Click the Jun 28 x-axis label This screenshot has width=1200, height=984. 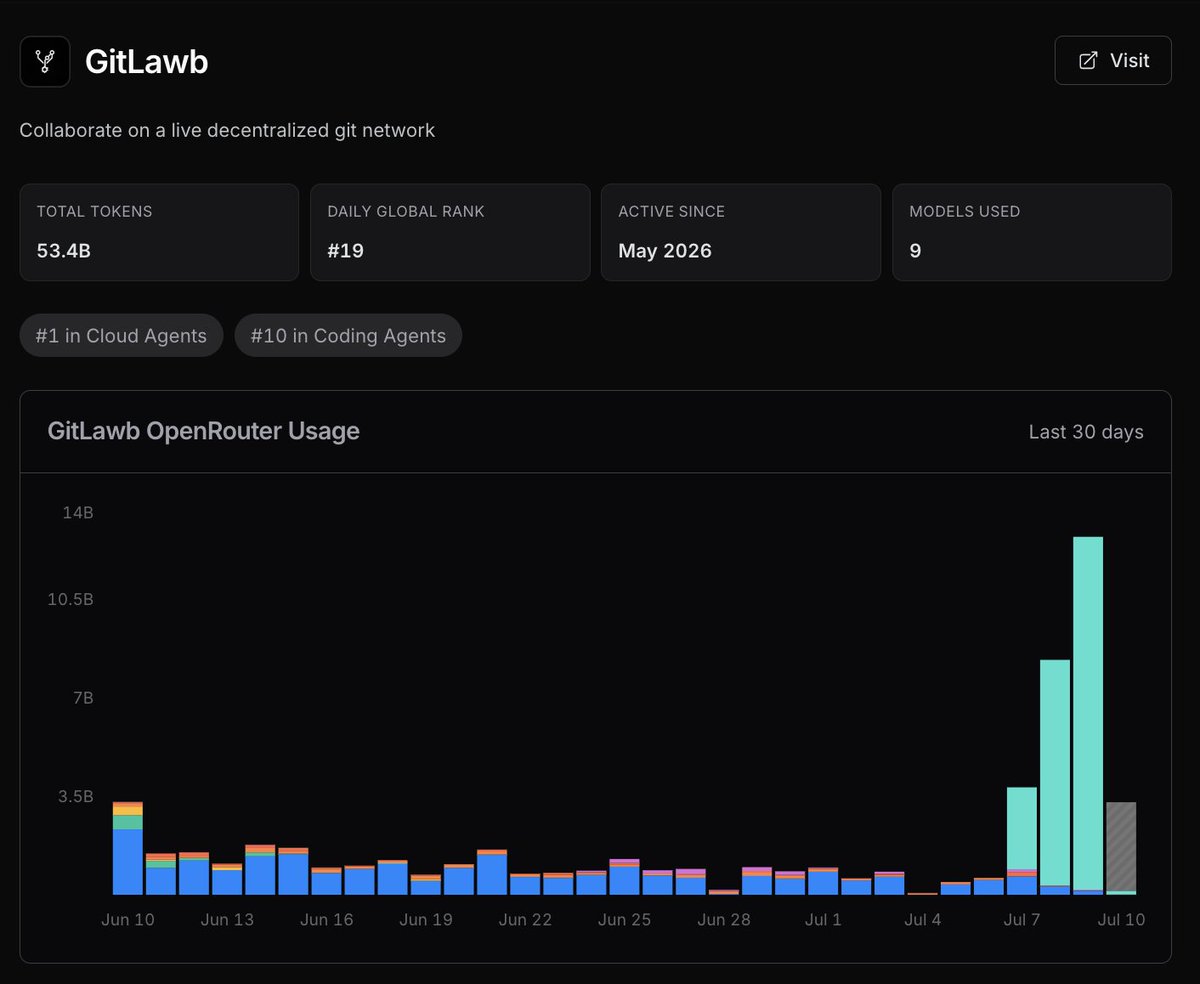[724, 919]
